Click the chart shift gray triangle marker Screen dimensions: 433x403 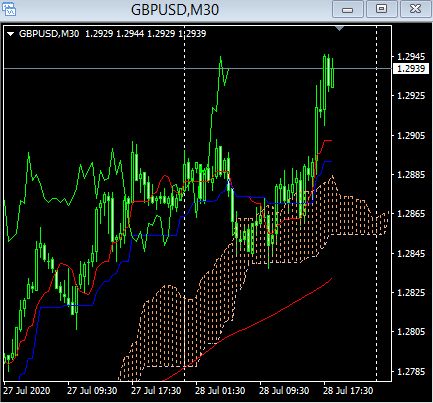tap(340, 28)
